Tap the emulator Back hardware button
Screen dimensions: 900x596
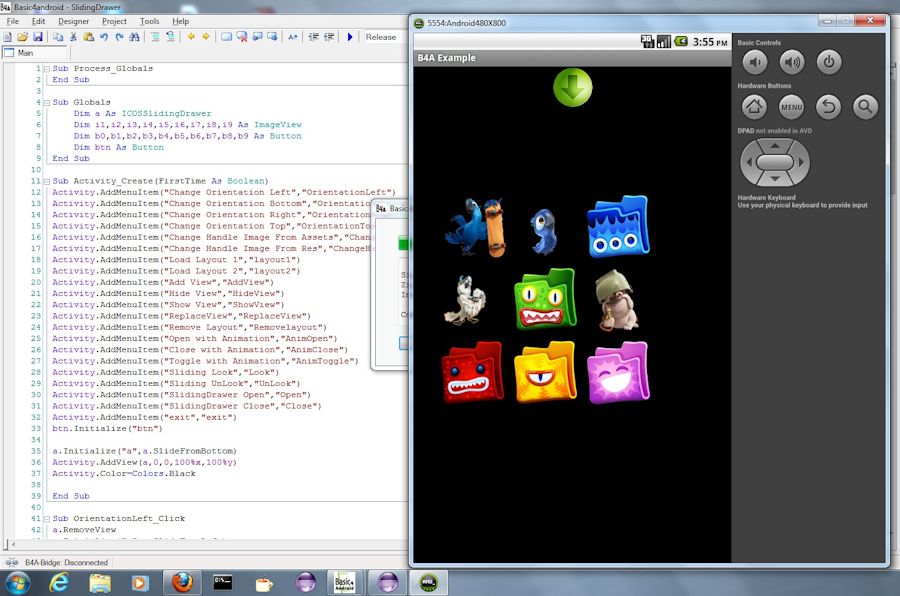point(828,107)
